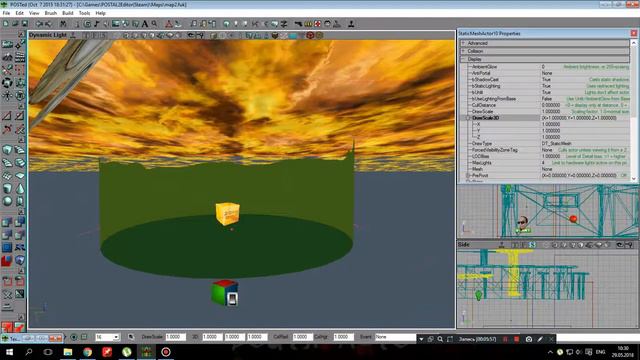Toggle the round snap icon in bottom bar
This screenshot has height=360, width=640.
74,337
